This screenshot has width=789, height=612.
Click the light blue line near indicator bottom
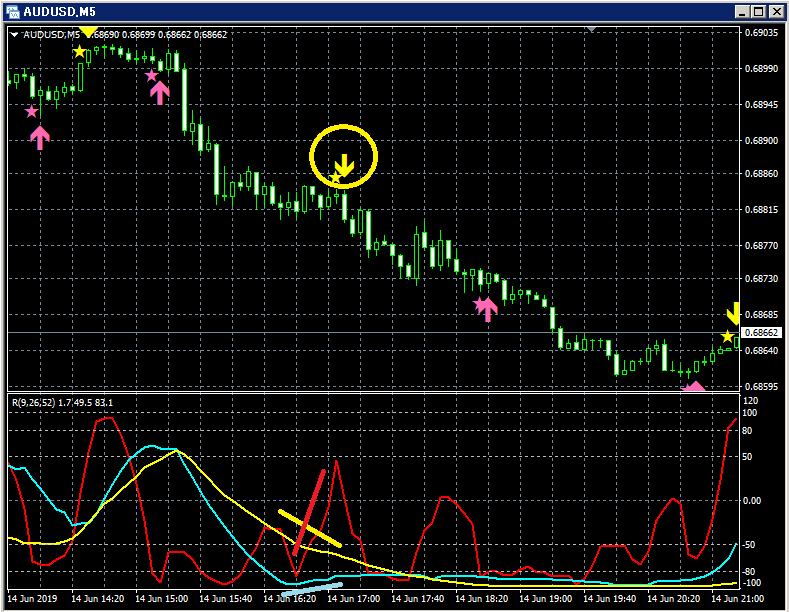[x=312, y=589]
